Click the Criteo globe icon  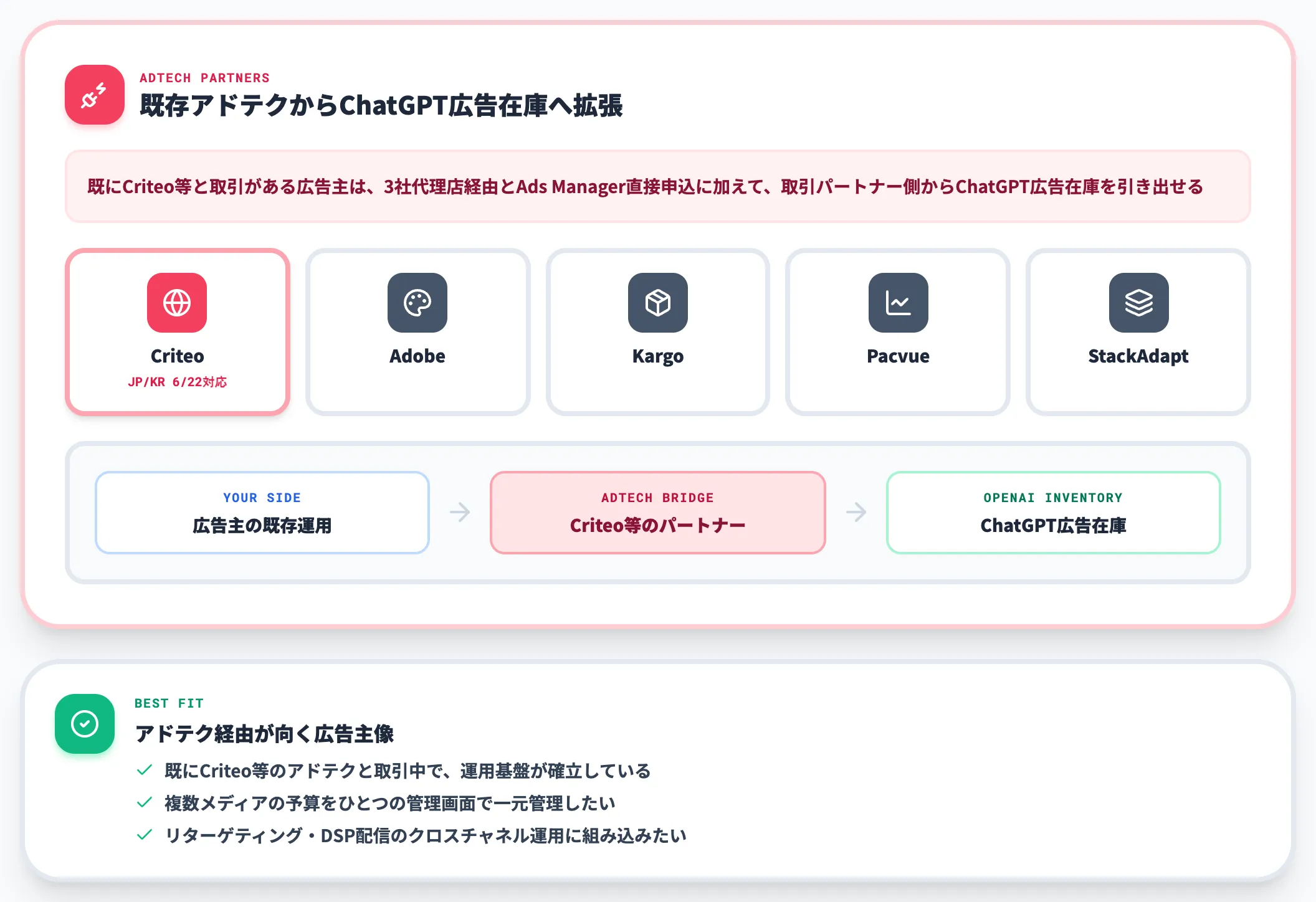tap(177, 303)
